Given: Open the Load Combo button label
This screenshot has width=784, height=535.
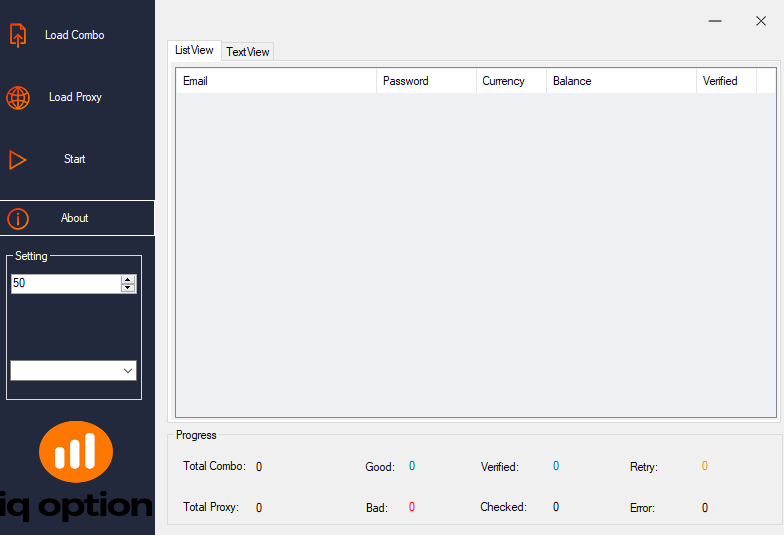Looking at the screenshot, I should click(74, 35).
